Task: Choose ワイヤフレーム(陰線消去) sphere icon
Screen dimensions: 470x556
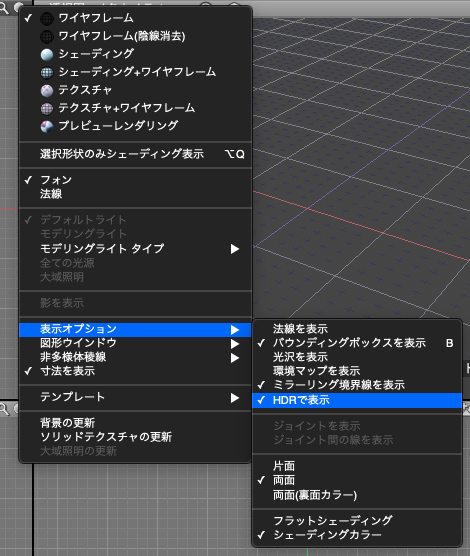Action: [47, 36]
